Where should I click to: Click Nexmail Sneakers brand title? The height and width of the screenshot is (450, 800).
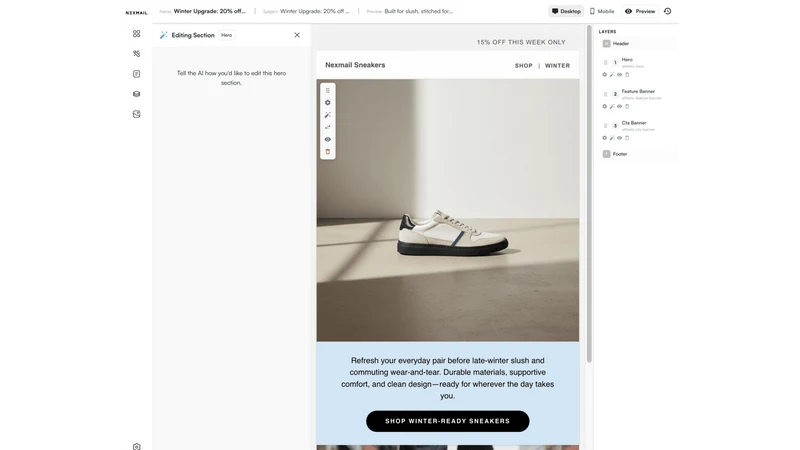[355, 65]
